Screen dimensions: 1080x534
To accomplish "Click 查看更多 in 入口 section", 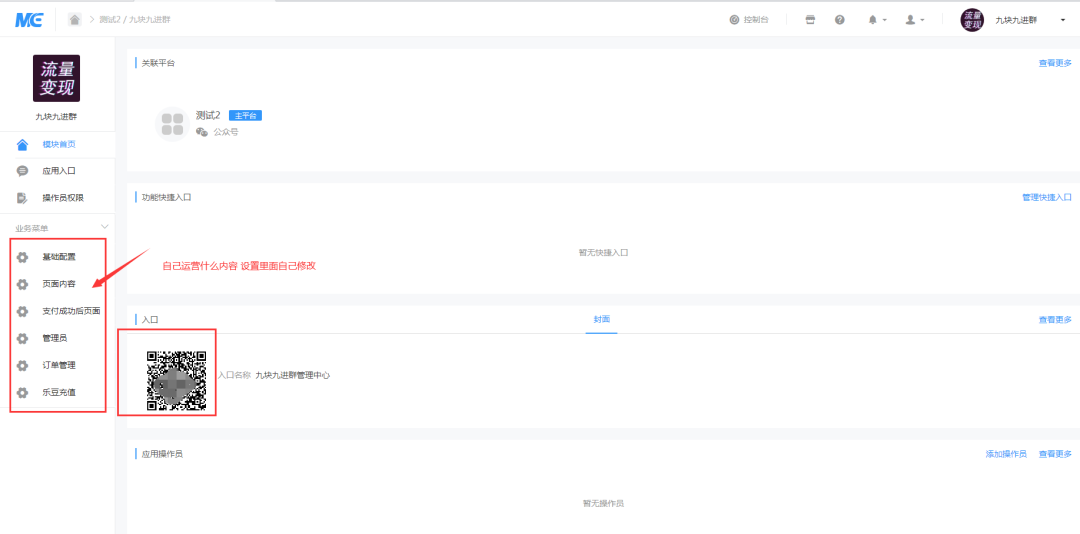I will pyautogui.click(x=1055, y=320).
